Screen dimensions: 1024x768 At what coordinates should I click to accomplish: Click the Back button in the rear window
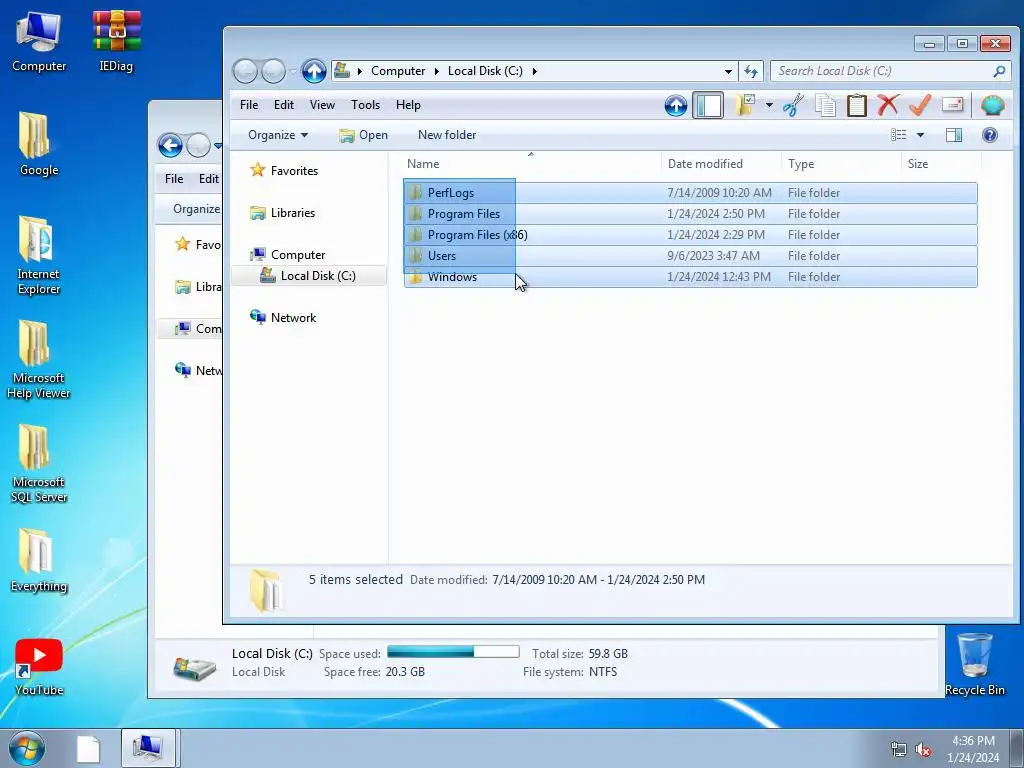tap(170, 145)
